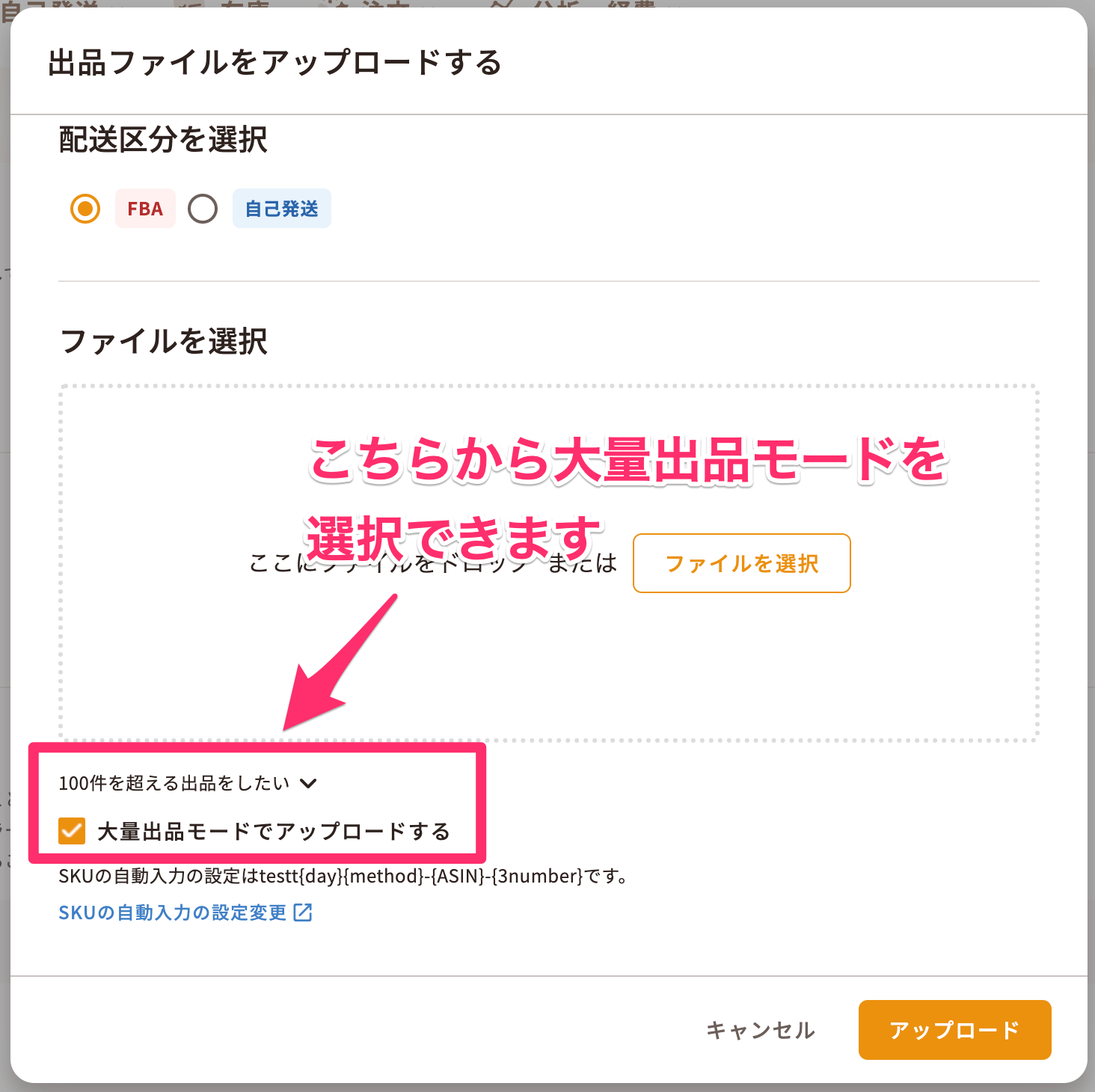The height and width of the screenshot is (1092, 1095).
Task: Click the red FBA label badge
Action: [145, 209]
